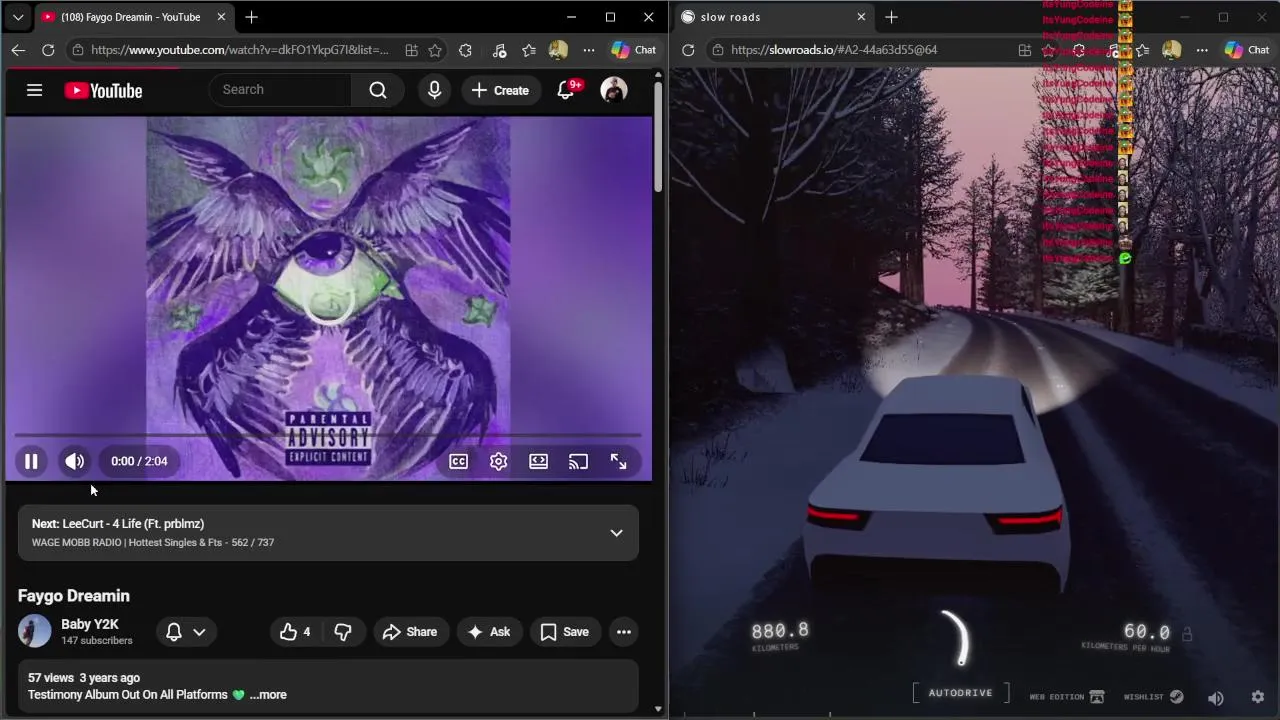The image size is (1280, 720).
Task: Open browser three-dot menu in YouTube window
Action: [x=589, y=50]
